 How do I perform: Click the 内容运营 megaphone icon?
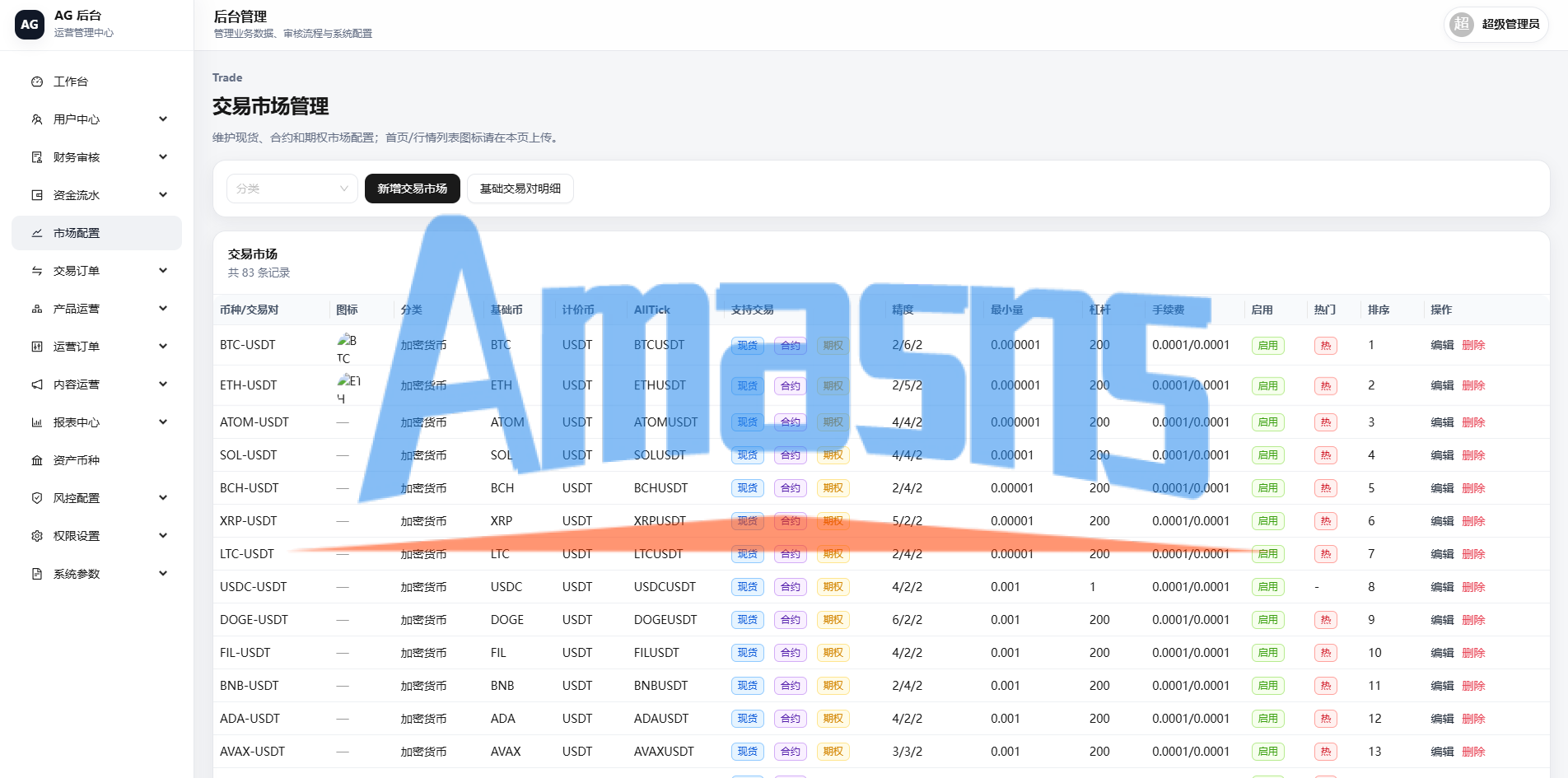coord(37,384)
